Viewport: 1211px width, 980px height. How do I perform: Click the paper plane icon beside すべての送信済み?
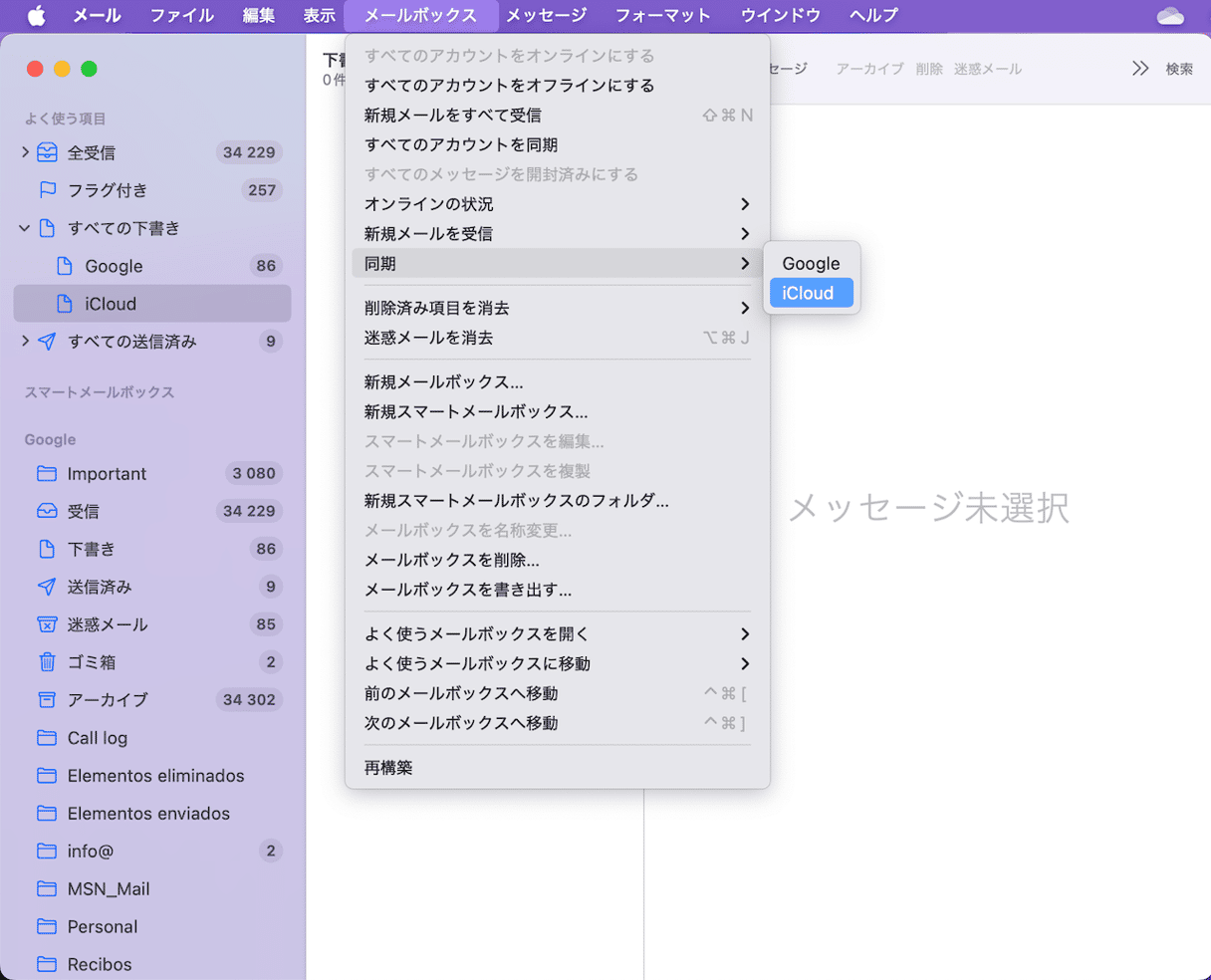[47, 342]
